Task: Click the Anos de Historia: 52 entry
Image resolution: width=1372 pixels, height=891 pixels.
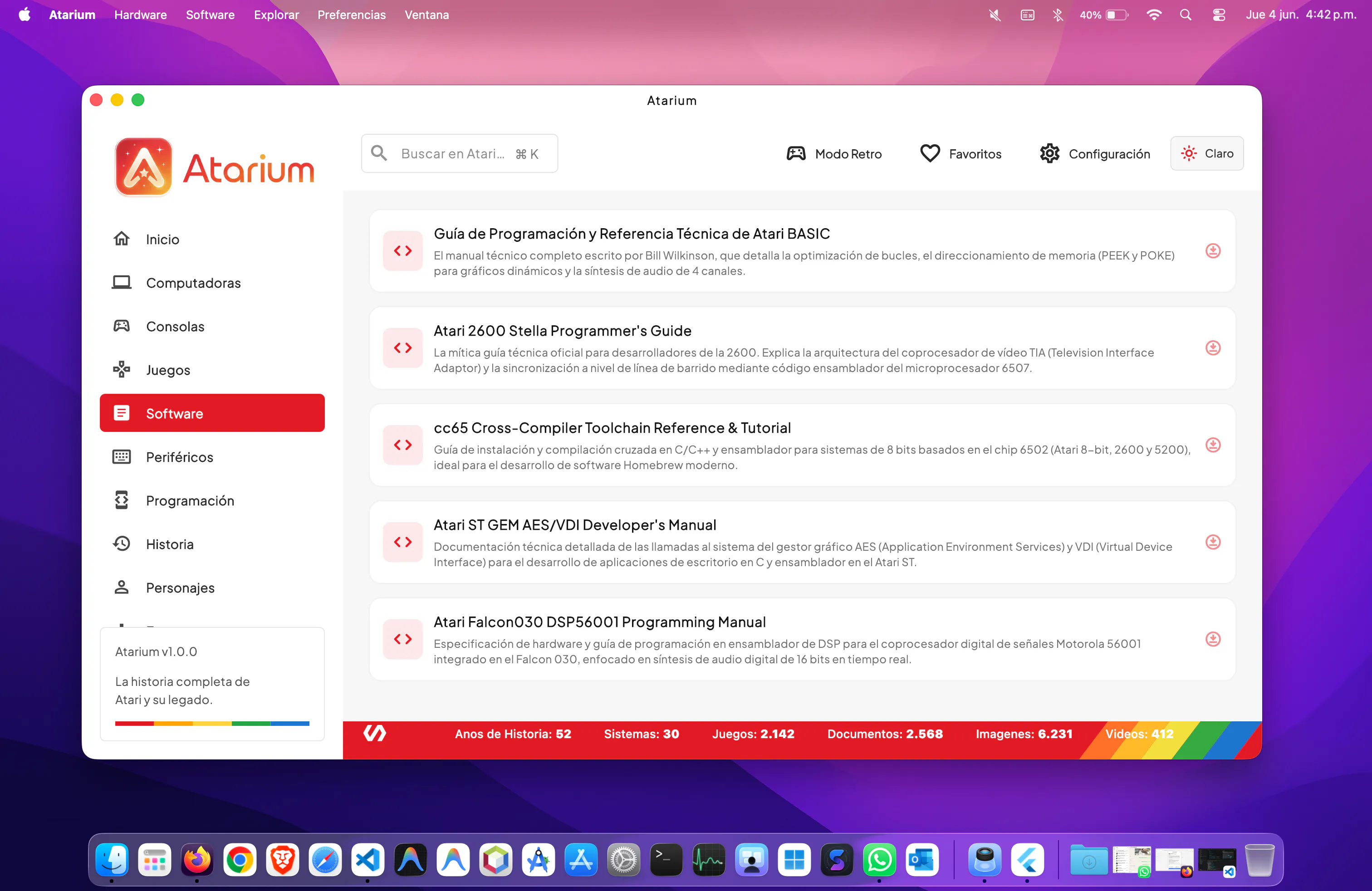Action: point(513,734)
